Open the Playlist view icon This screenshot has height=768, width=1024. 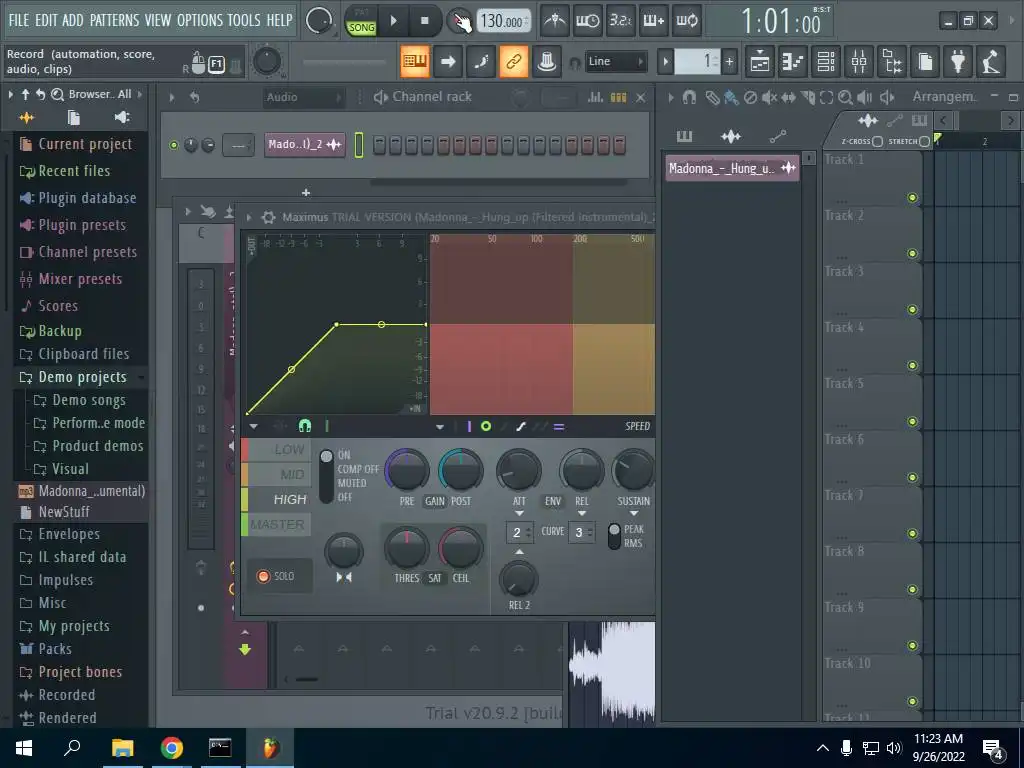(760, 62)
